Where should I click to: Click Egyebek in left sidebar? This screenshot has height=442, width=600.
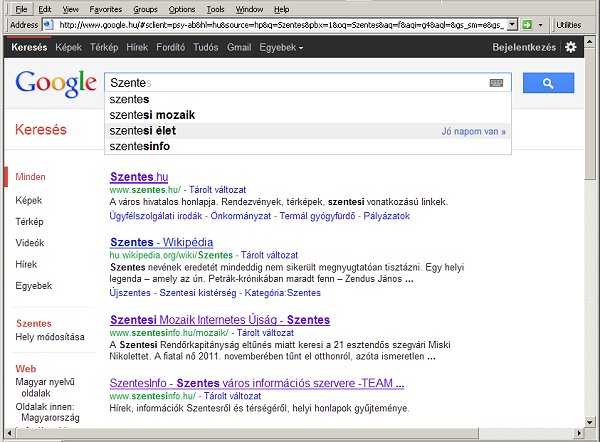point(34,285)
